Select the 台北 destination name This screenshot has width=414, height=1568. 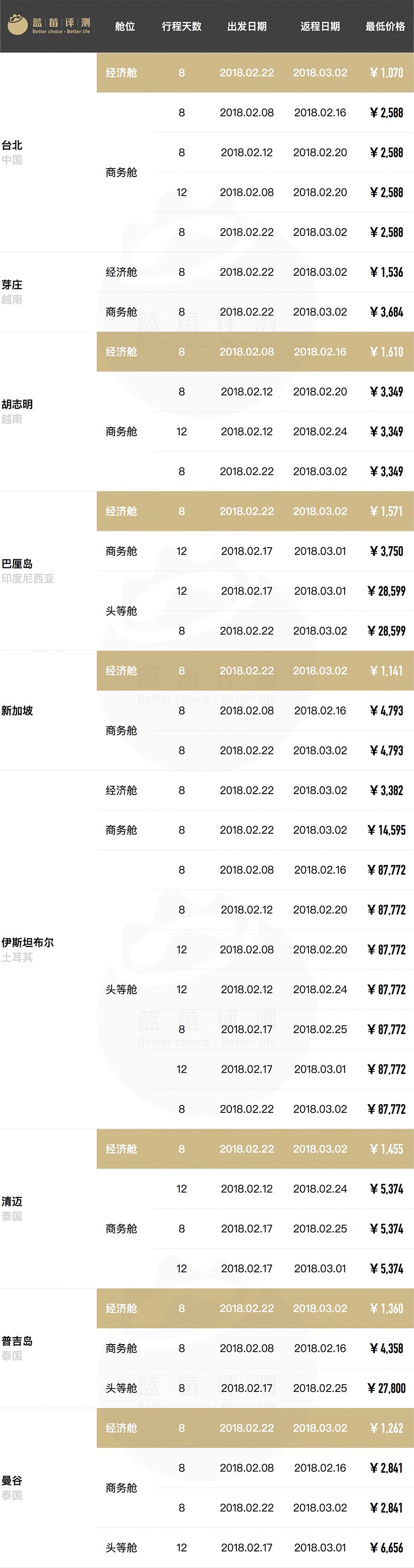11,145
